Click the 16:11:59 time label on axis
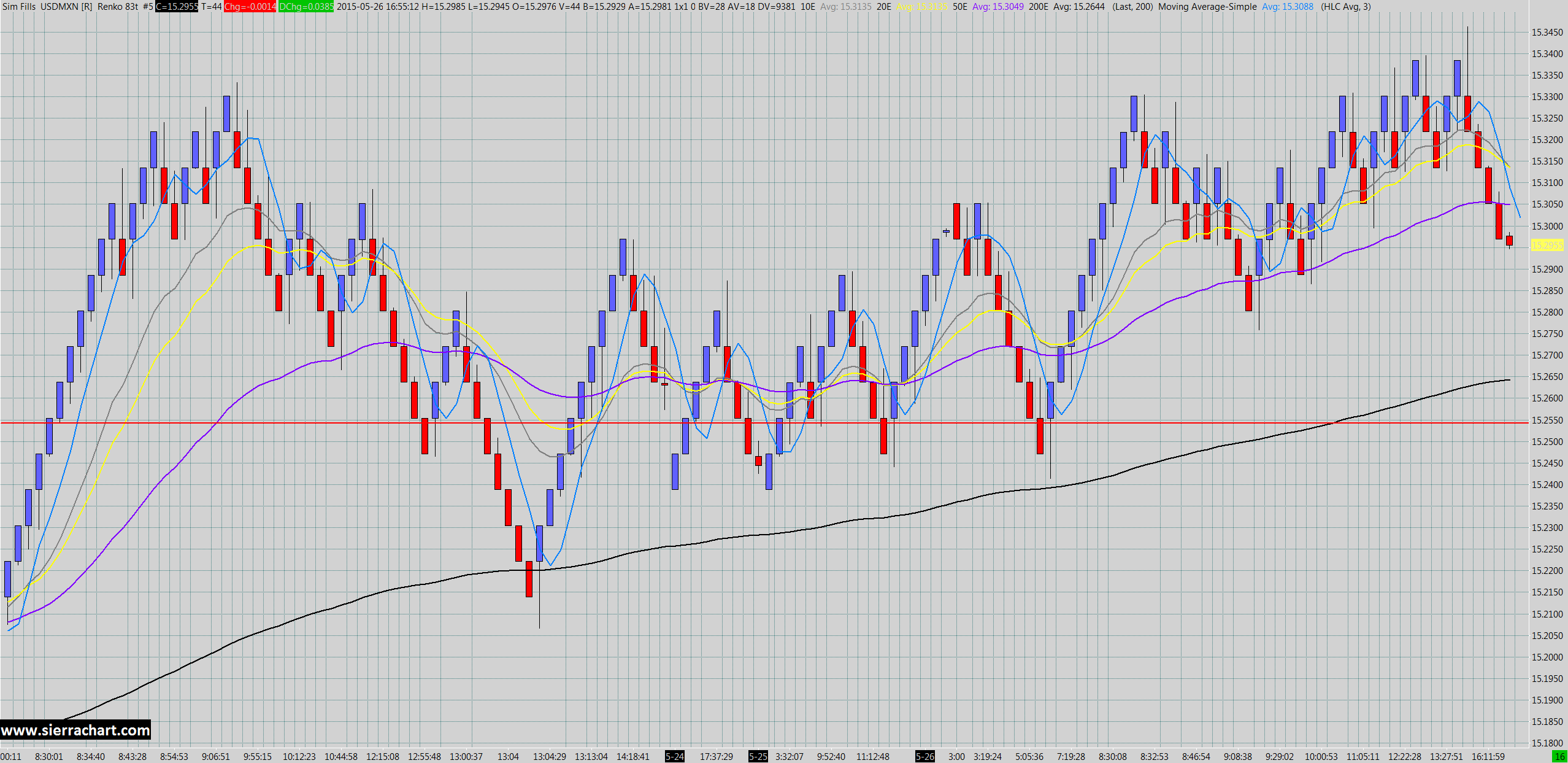This screenshot has width=1568, height=763. coord(1488,756)
